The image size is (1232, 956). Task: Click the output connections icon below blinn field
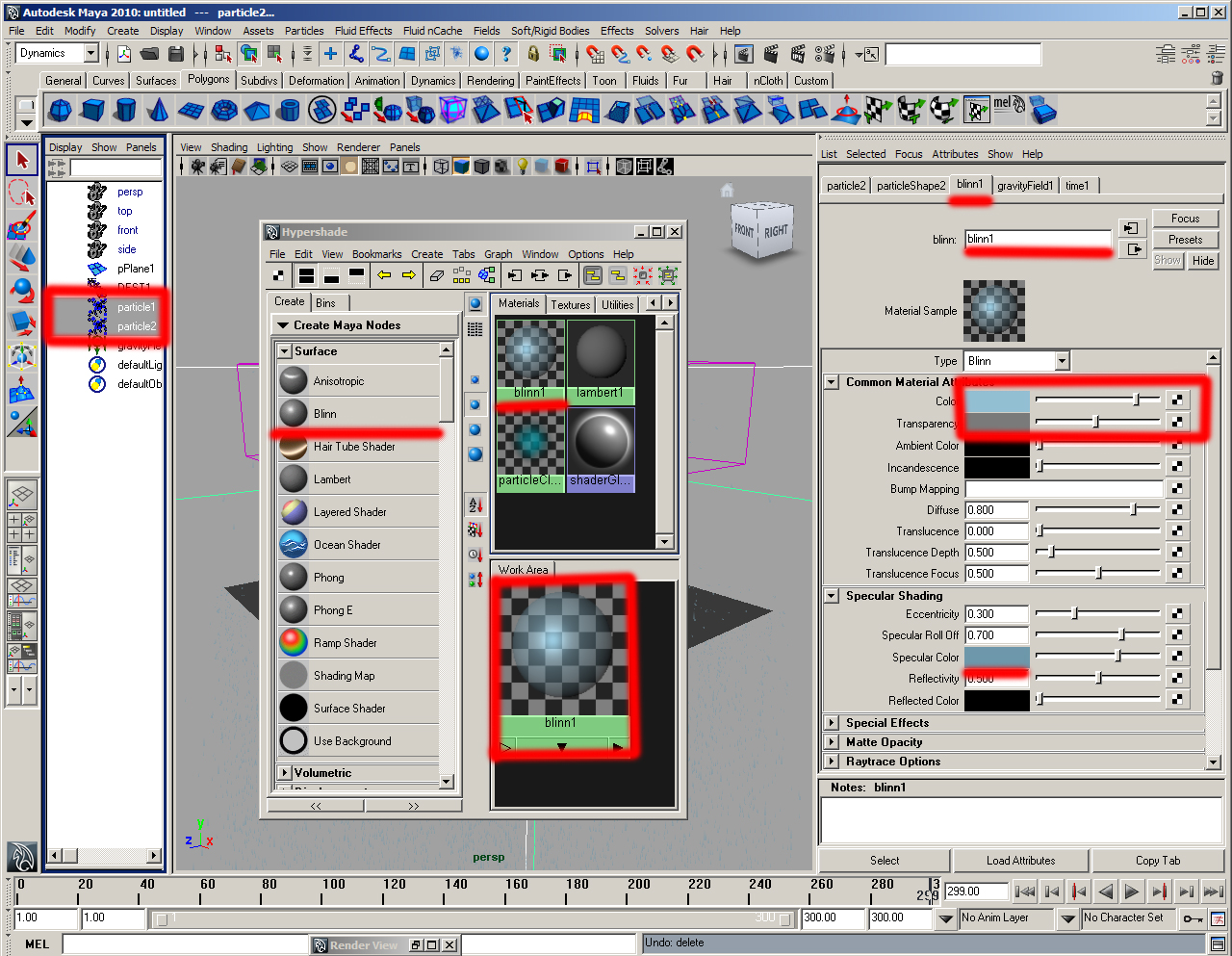coord(1131,249)
